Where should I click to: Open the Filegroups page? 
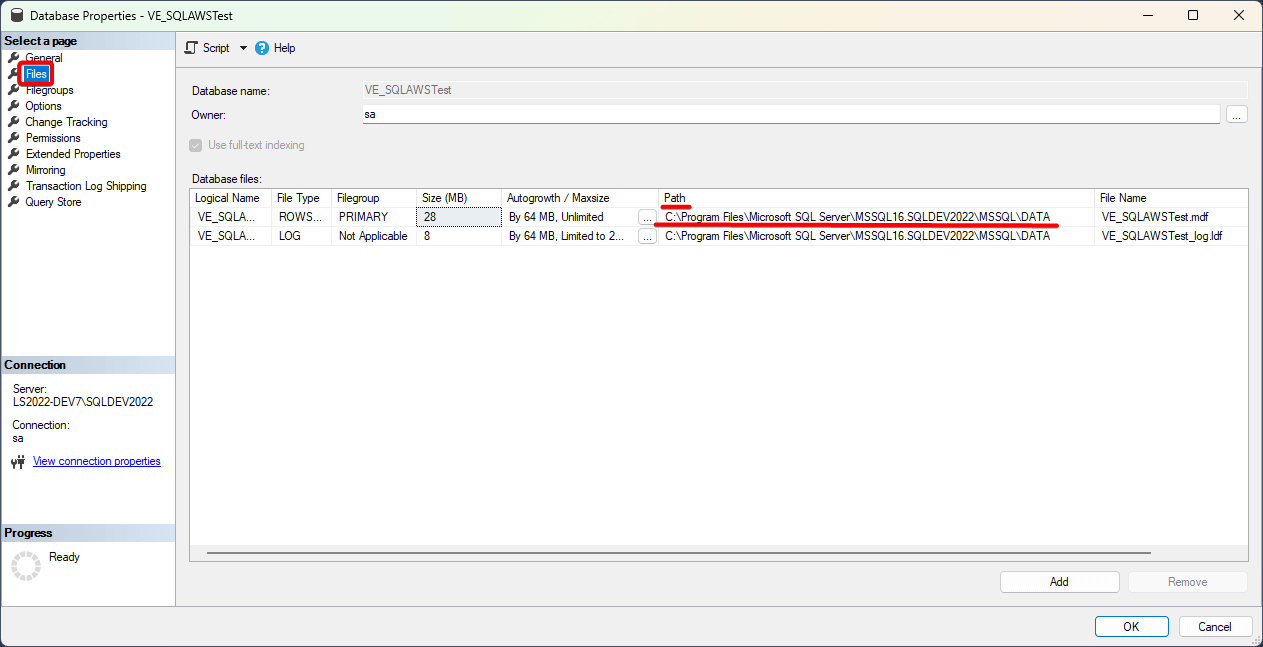point(50,90)
